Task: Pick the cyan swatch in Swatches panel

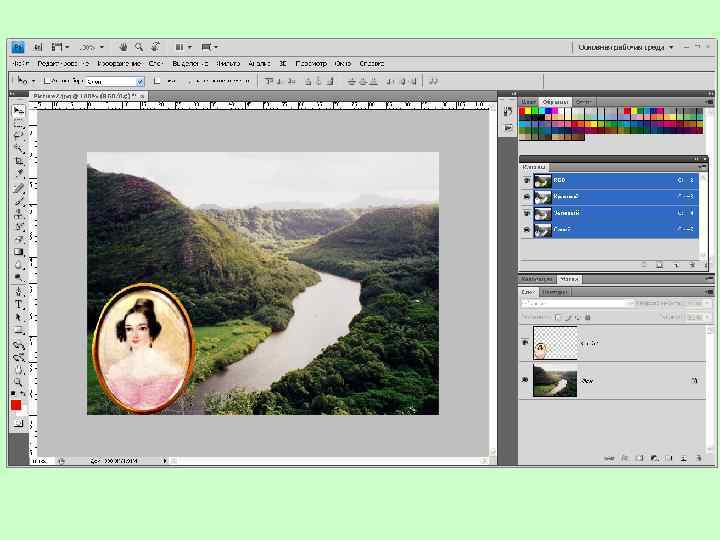Action: (x=542, y=111)
